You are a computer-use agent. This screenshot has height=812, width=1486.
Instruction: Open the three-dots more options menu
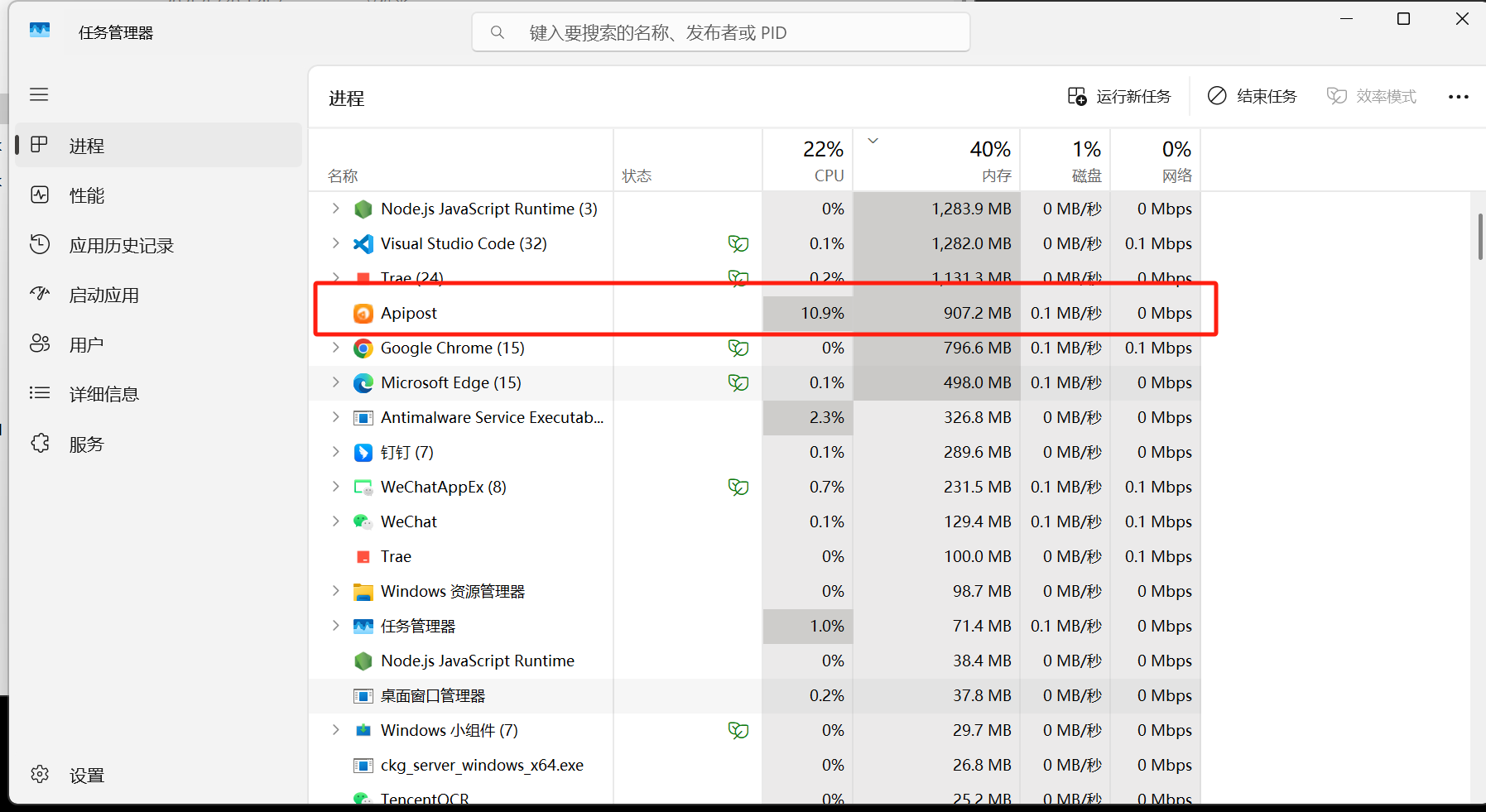1459,97
